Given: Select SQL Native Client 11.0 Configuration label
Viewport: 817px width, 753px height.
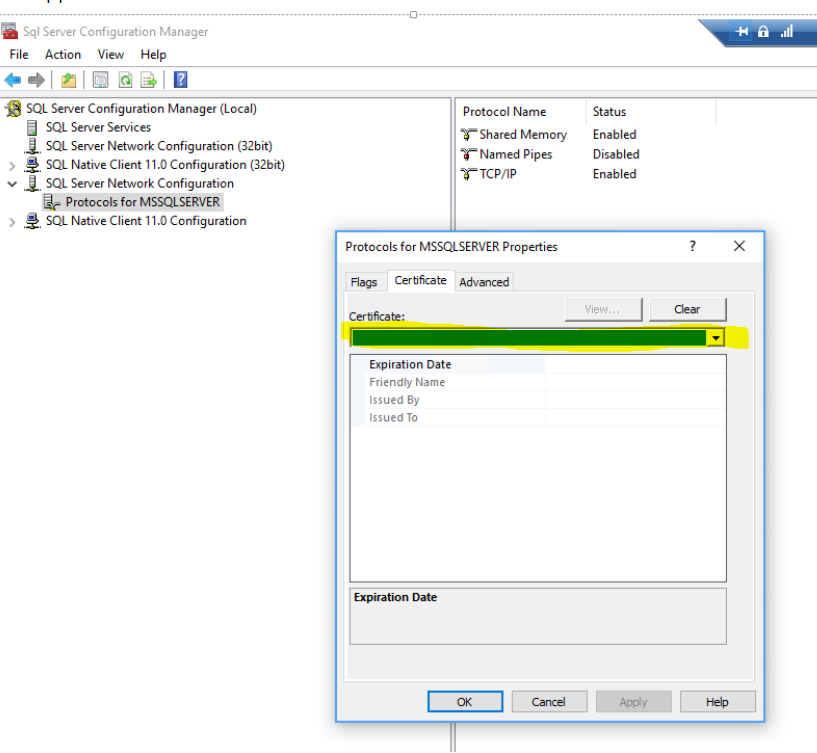Looking at the screenshot, I should [146, 221].
